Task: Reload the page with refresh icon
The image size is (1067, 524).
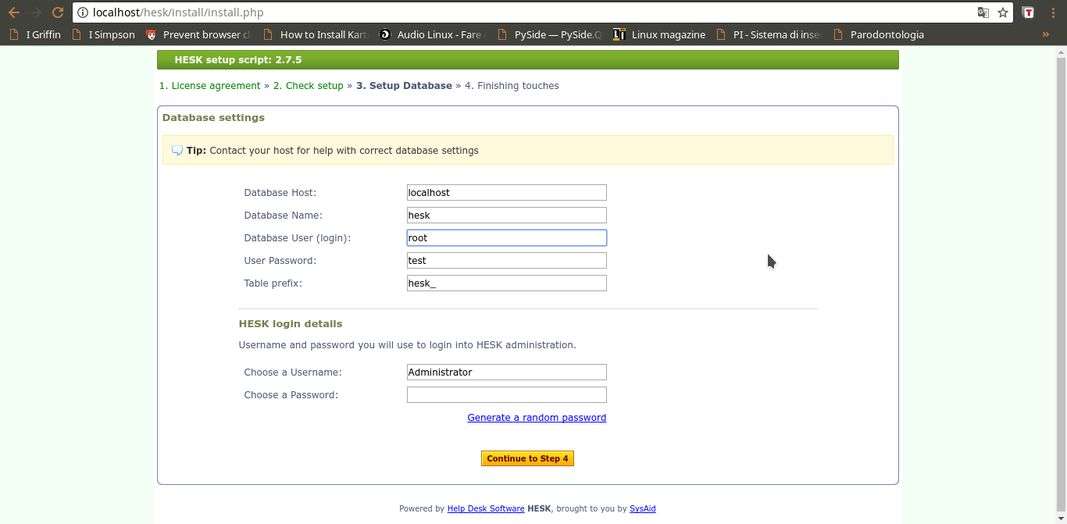Action: pyautogui.click(x=58, y=12)
